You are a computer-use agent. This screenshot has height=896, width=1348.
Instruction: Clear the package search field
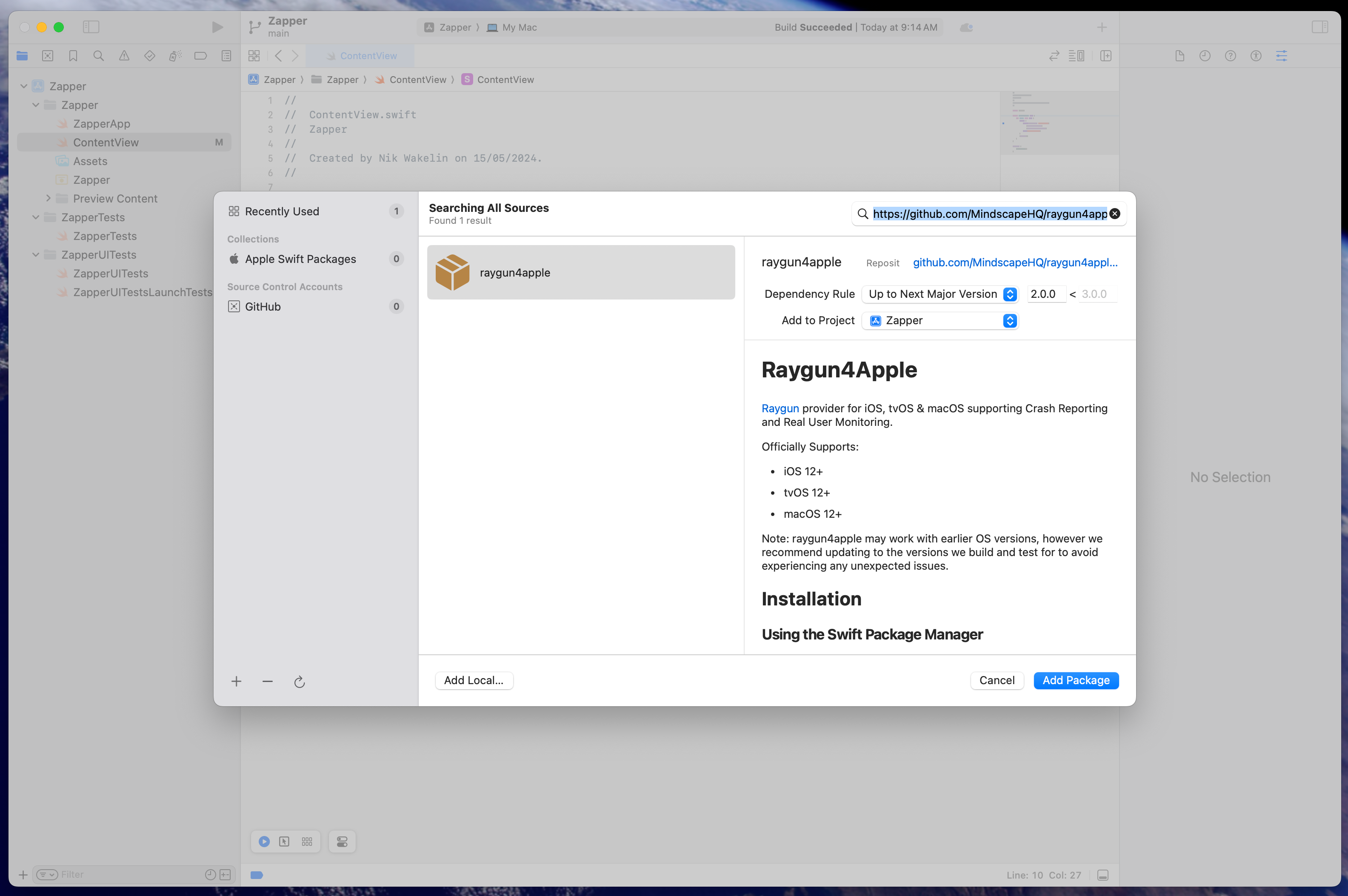1115,214
